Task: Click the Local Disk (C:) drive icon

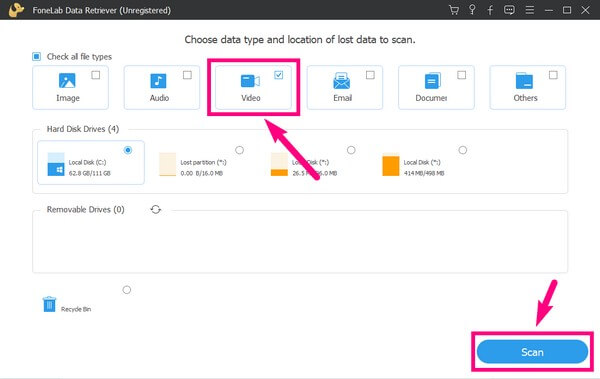Action: tap(56, 164)
